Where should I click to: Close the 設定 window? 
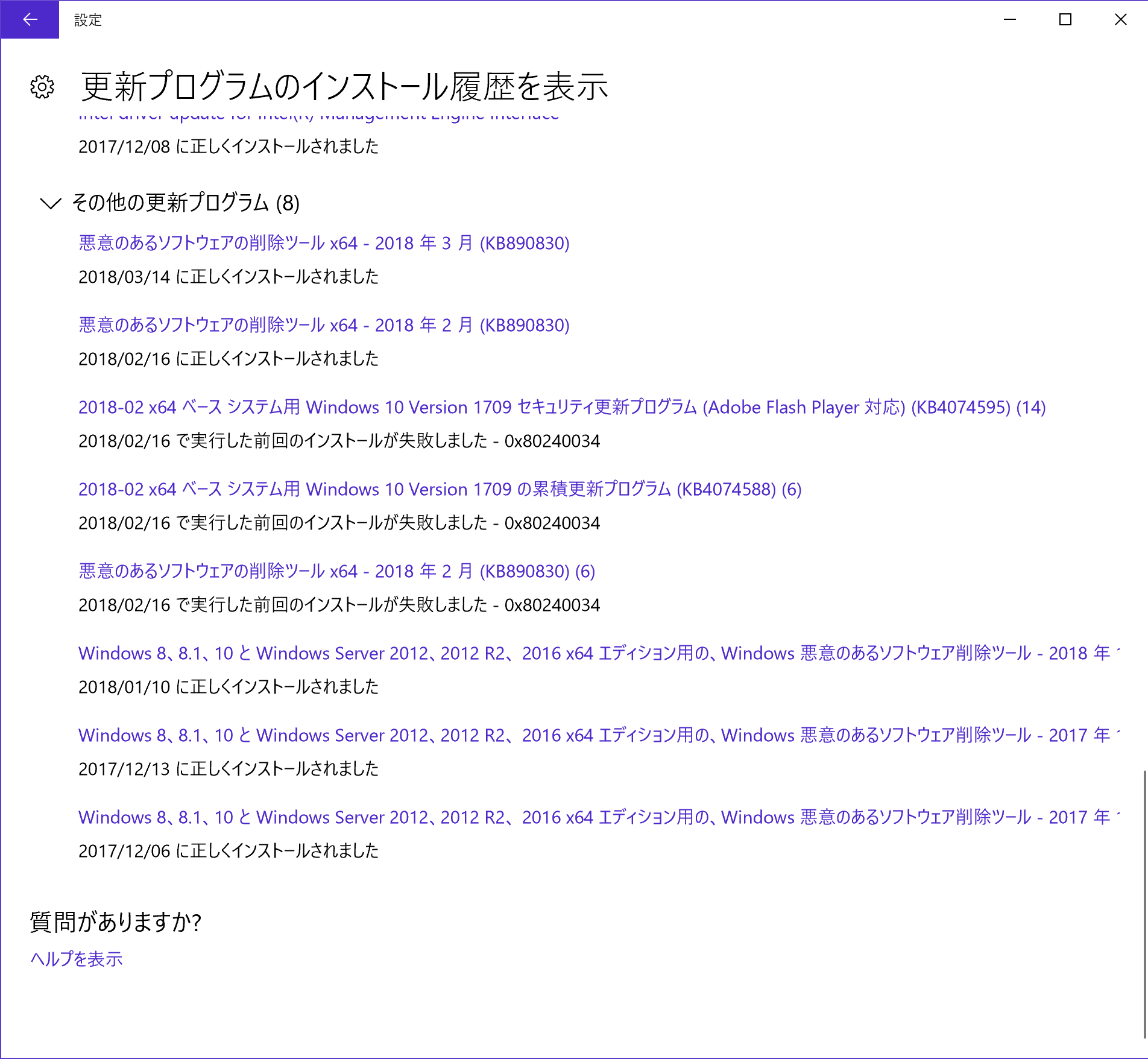click(x=1121, y=20)
